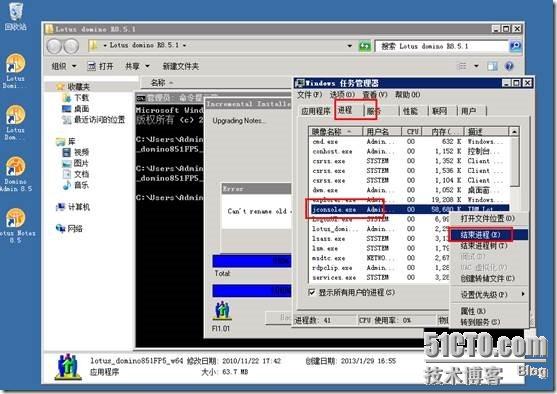Click the 新建文件夹 button in Explorer toolbar
This screenshot has width=557, height=394.
pos(180,66)
